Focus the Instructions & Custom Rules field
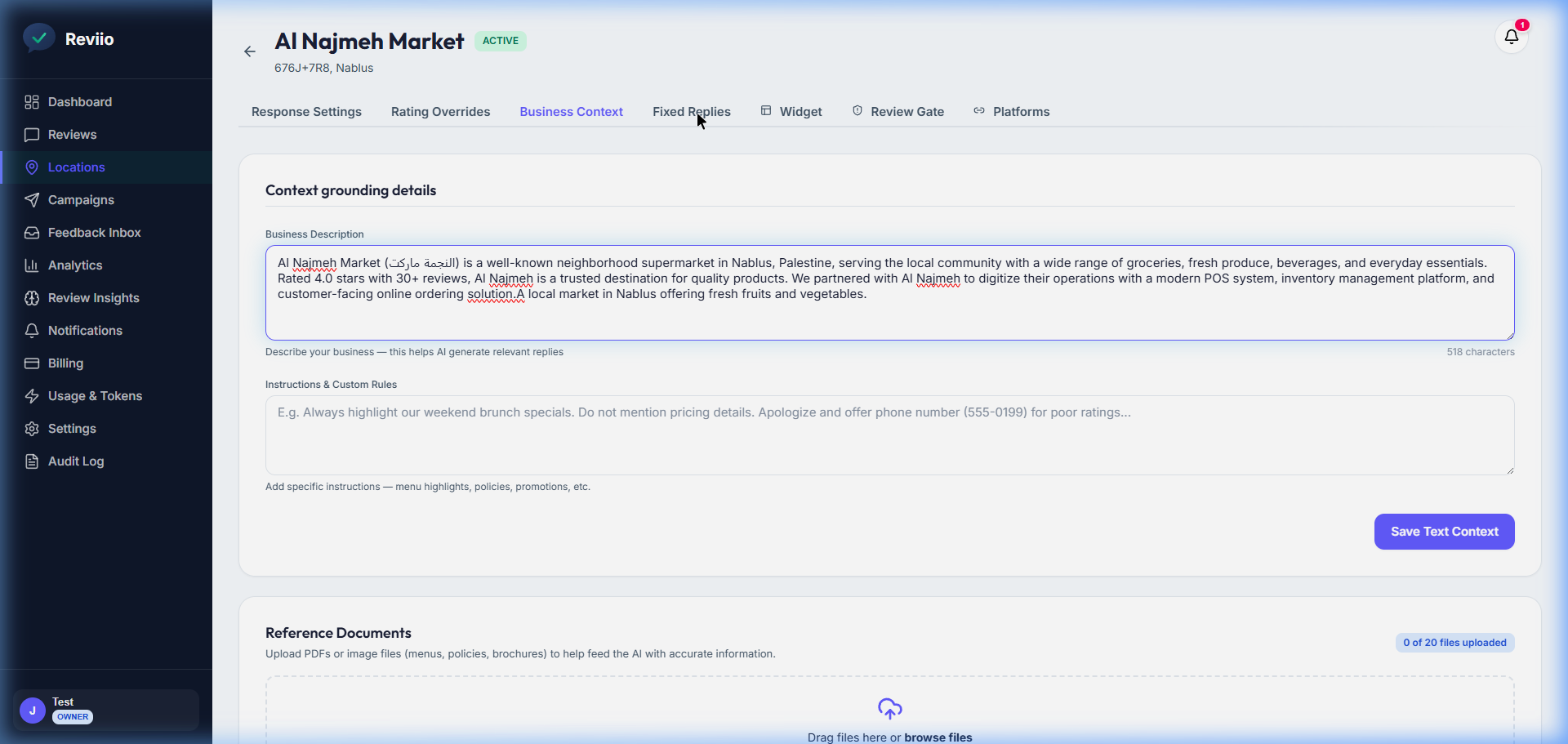1568x744 pixels. coord(889,435)
